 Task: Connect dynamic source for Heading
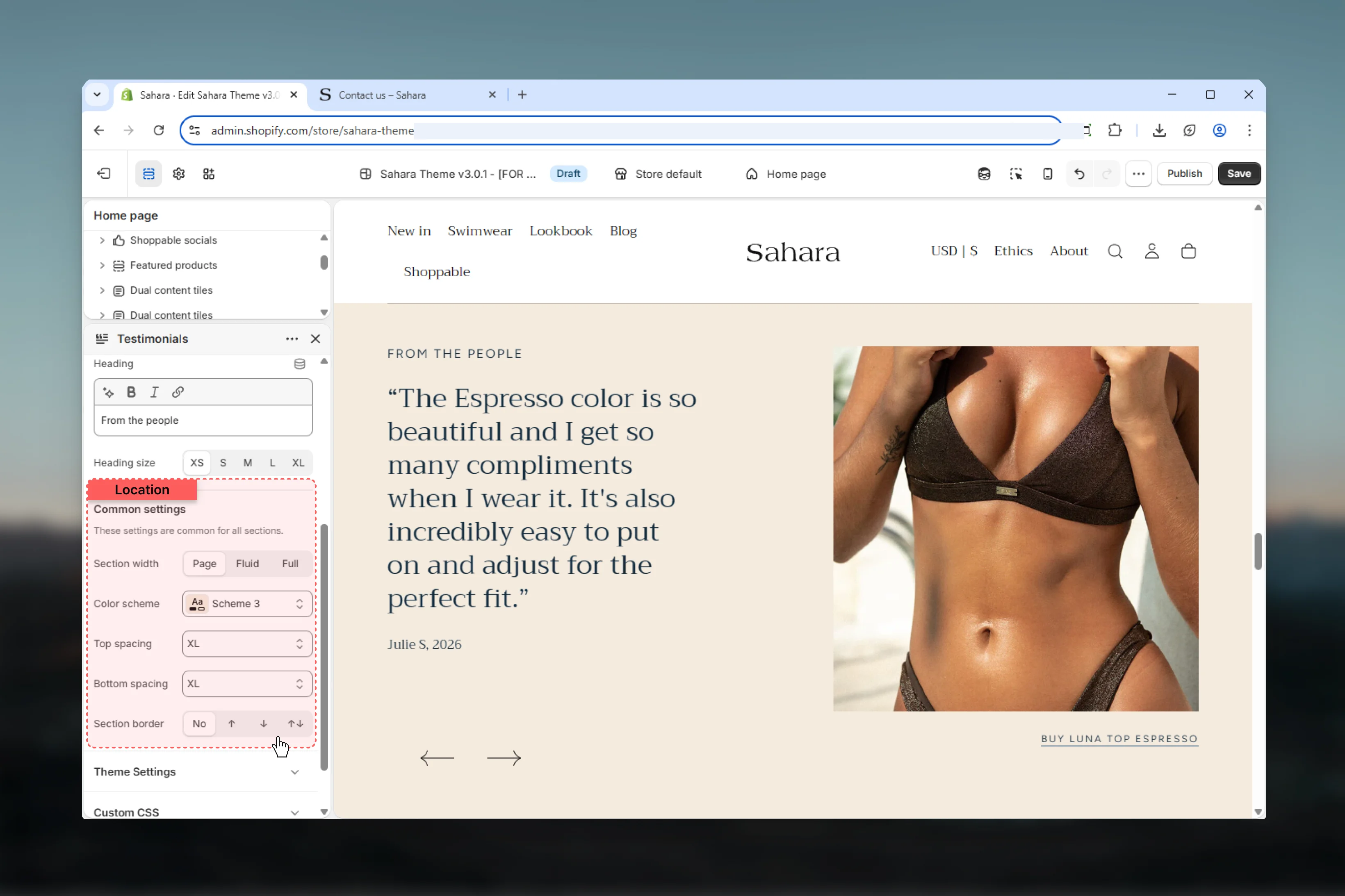click(x=299, y=364)
